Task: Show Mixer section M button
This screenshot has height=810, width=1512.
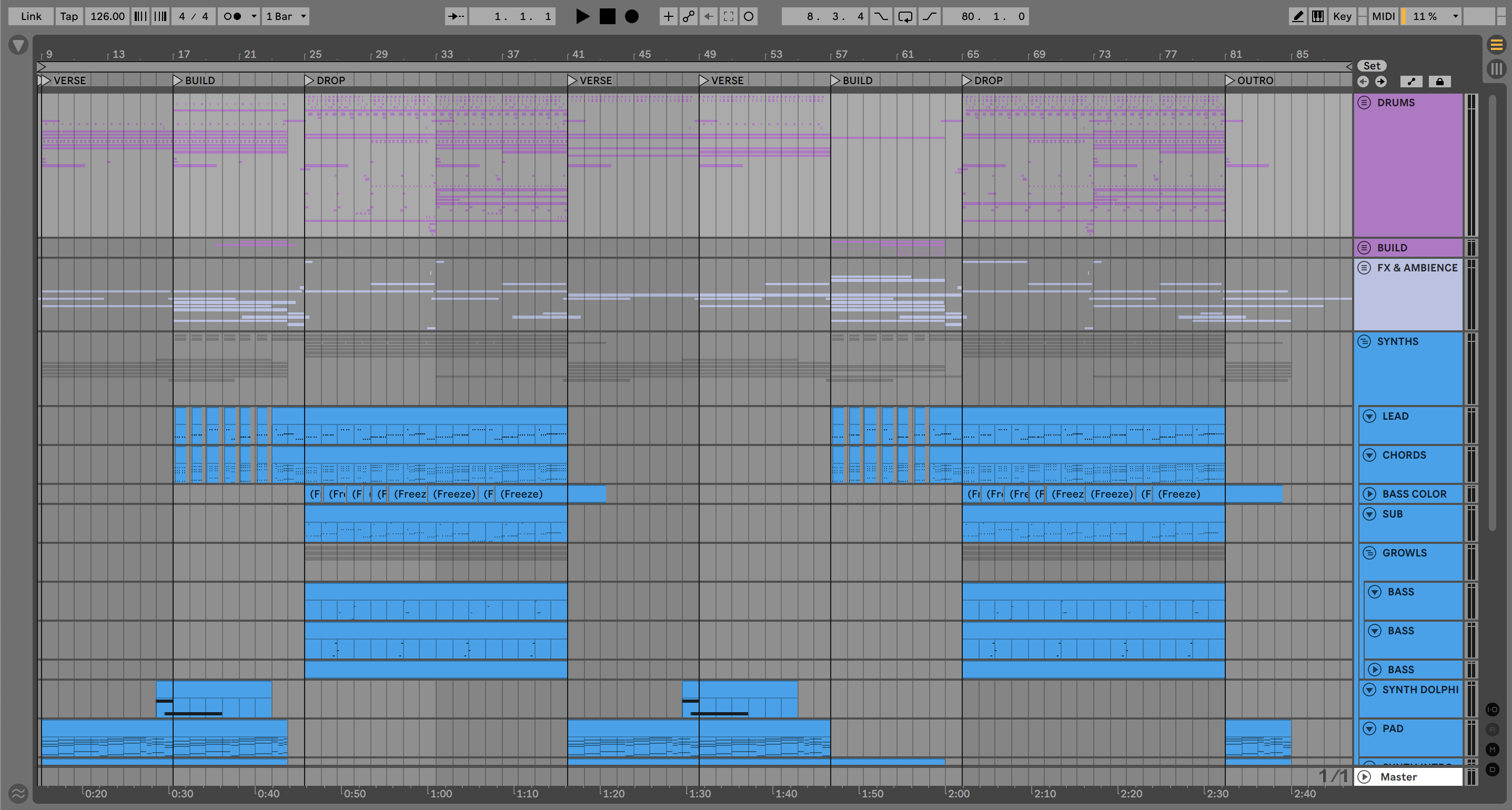Action: pyautogui.click(x=1493, y=750)
